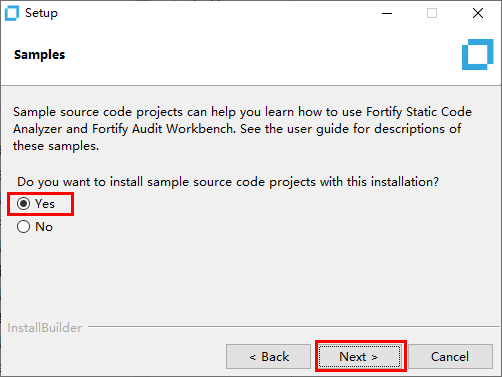Minimize the Setup window

pos(387,13)
